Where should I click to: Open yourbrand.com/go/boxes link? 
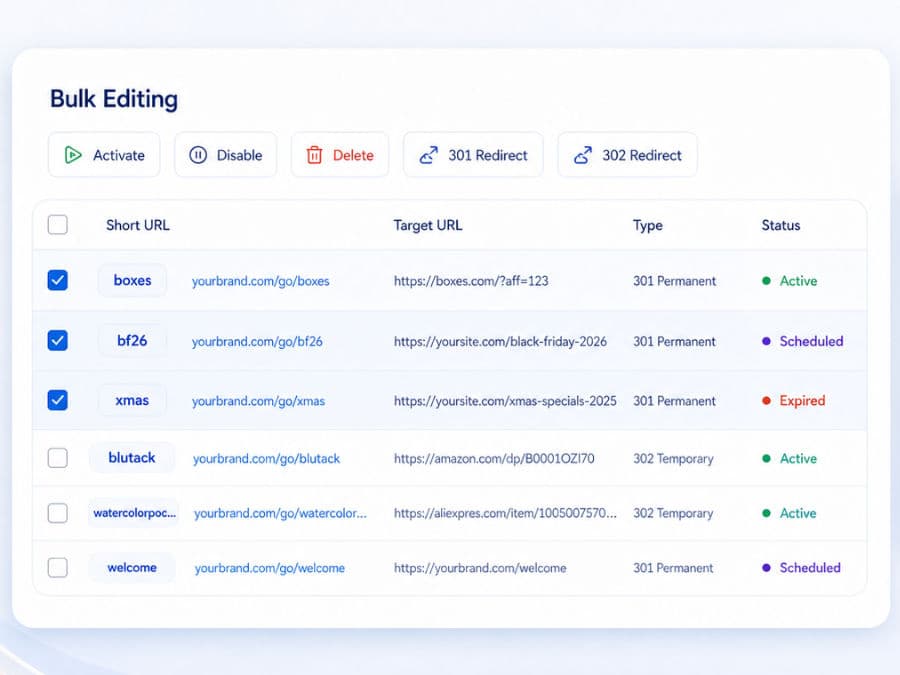261,281
